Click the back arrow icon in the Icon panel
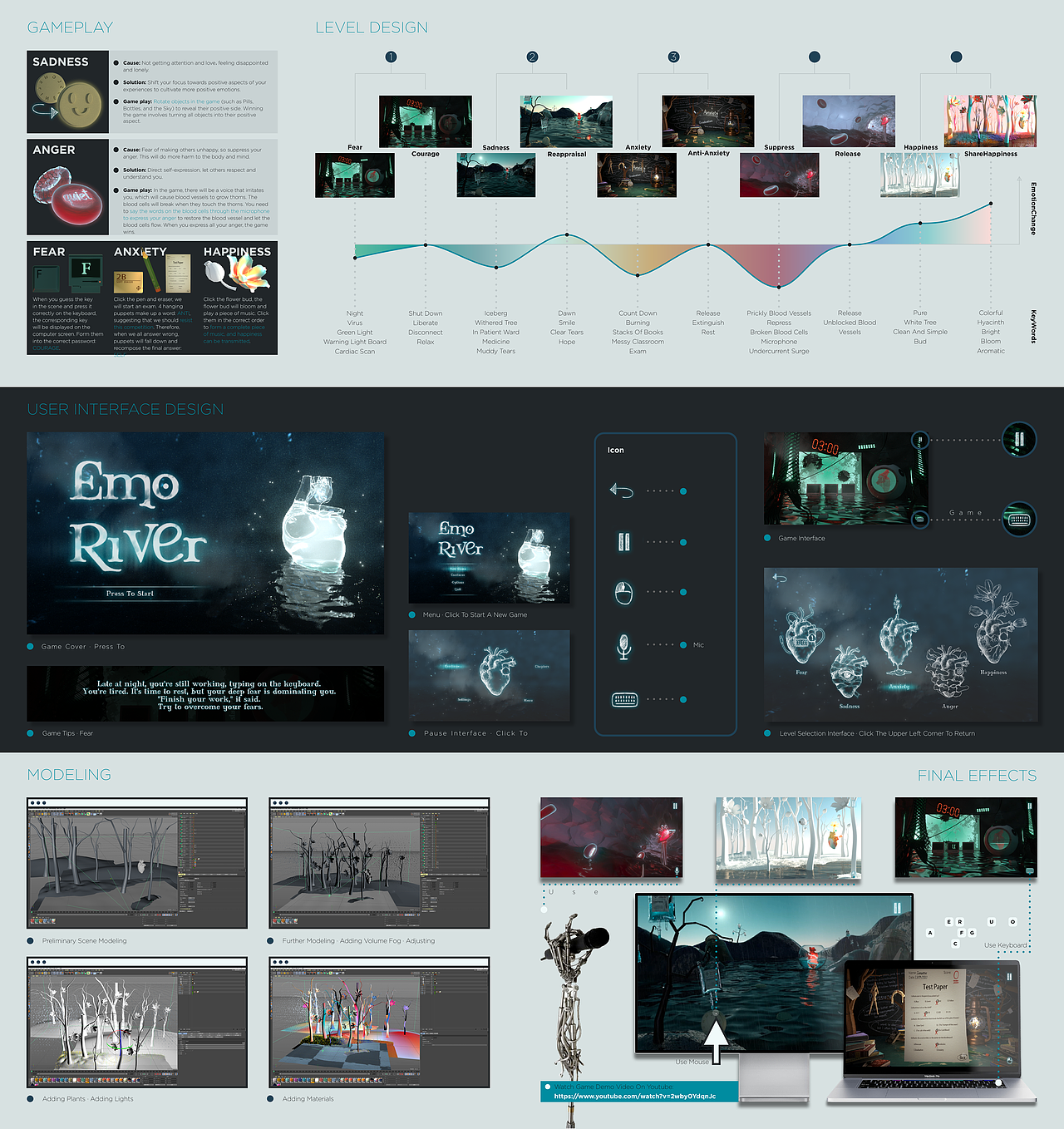This screenshot has height=1129, width=1064. (x=621, y=491)
